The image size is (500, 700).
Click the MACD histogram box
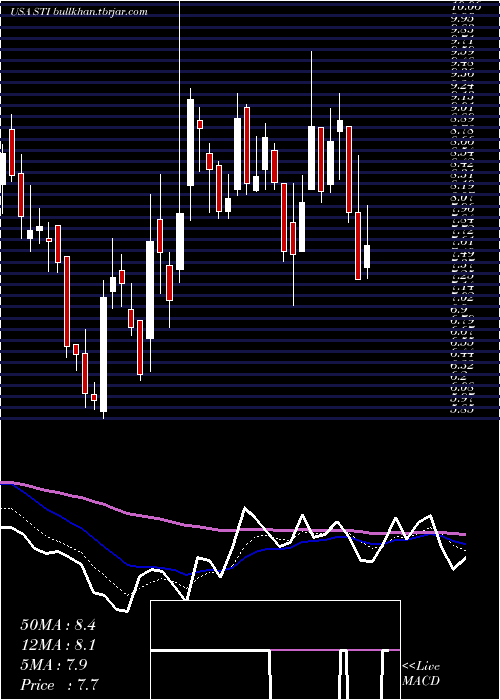click(275, 650)
